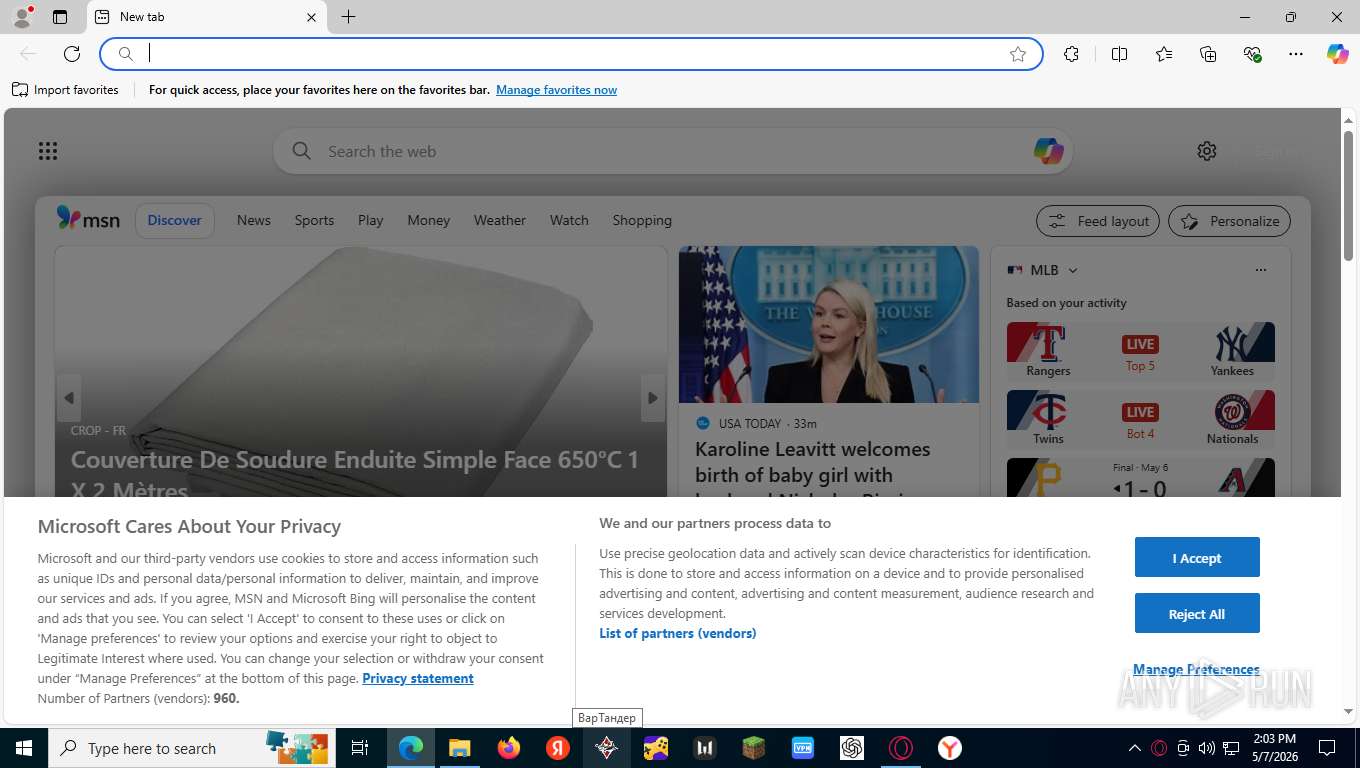Open Karoline Leavitt press briefing thumbnail

829,325
